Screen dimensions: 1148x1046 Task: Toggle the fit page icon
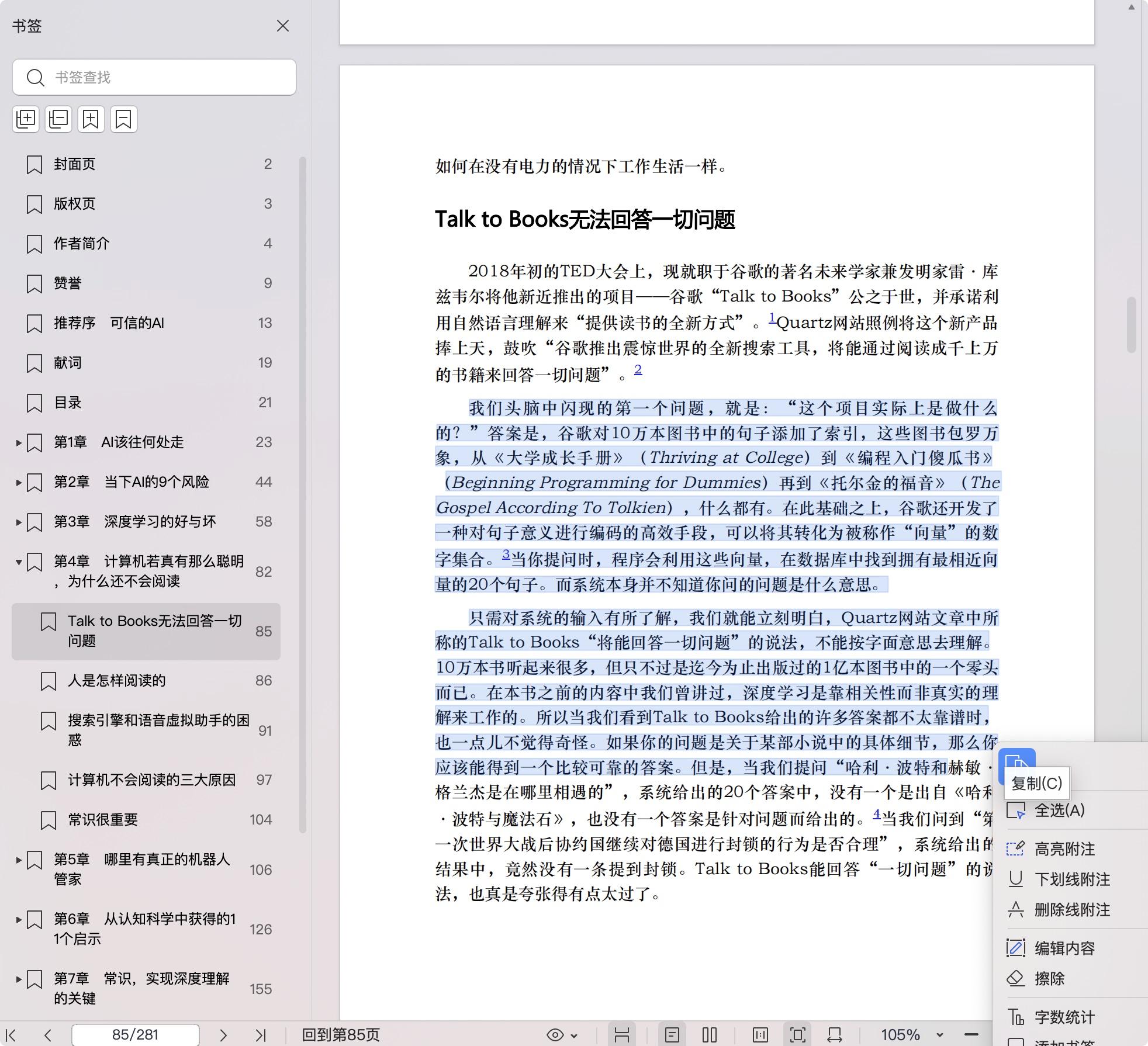coord(798,1035)
